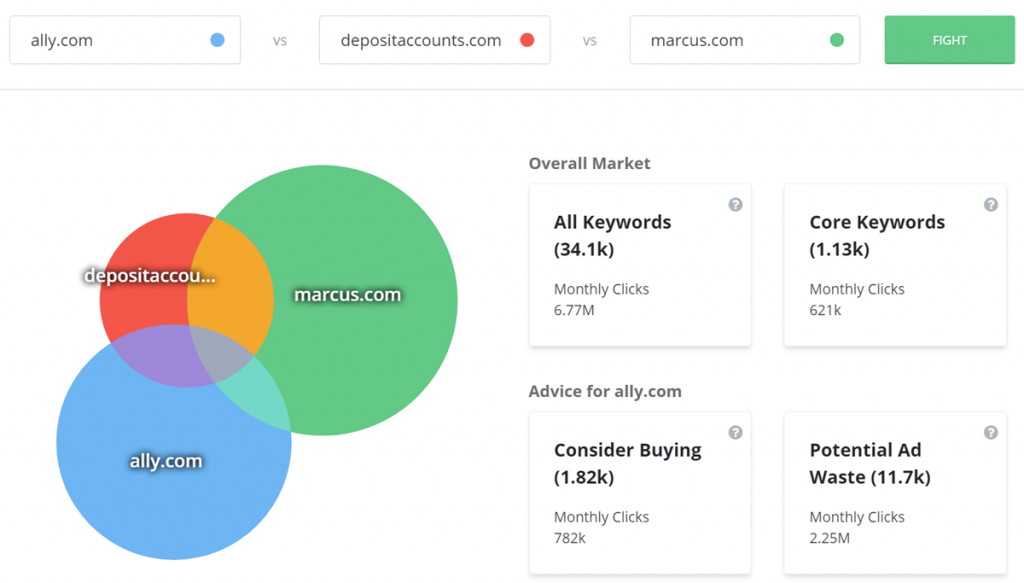Click the orange depositaccounts-marcus overlap region

tap(232, 290)
